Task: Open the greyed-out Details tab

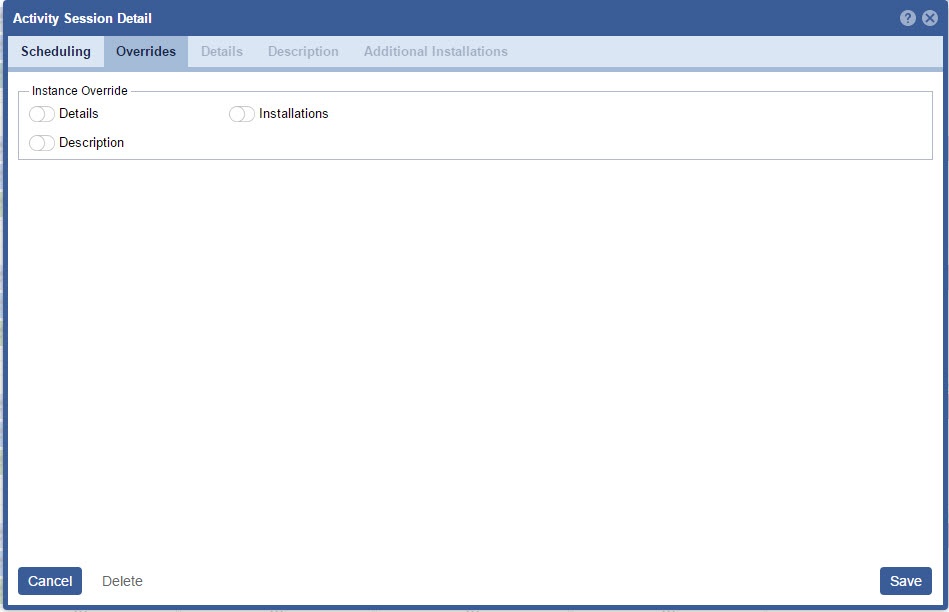Action: pyautogui.click(x=222, y=52)
